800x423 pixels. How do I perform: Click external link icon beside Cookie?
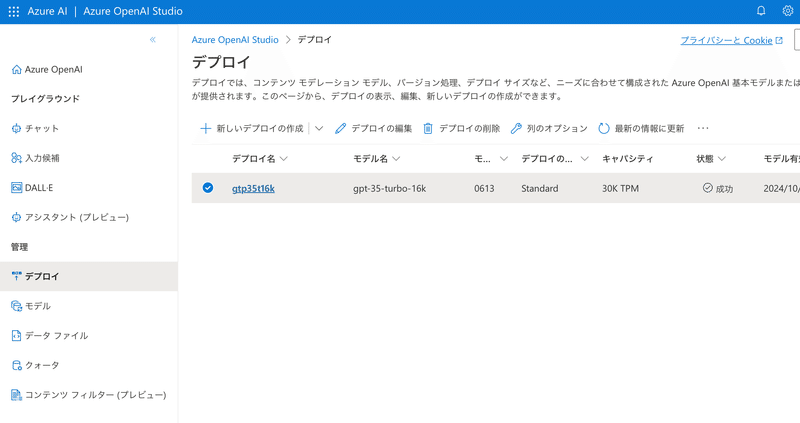pos(779,40)
